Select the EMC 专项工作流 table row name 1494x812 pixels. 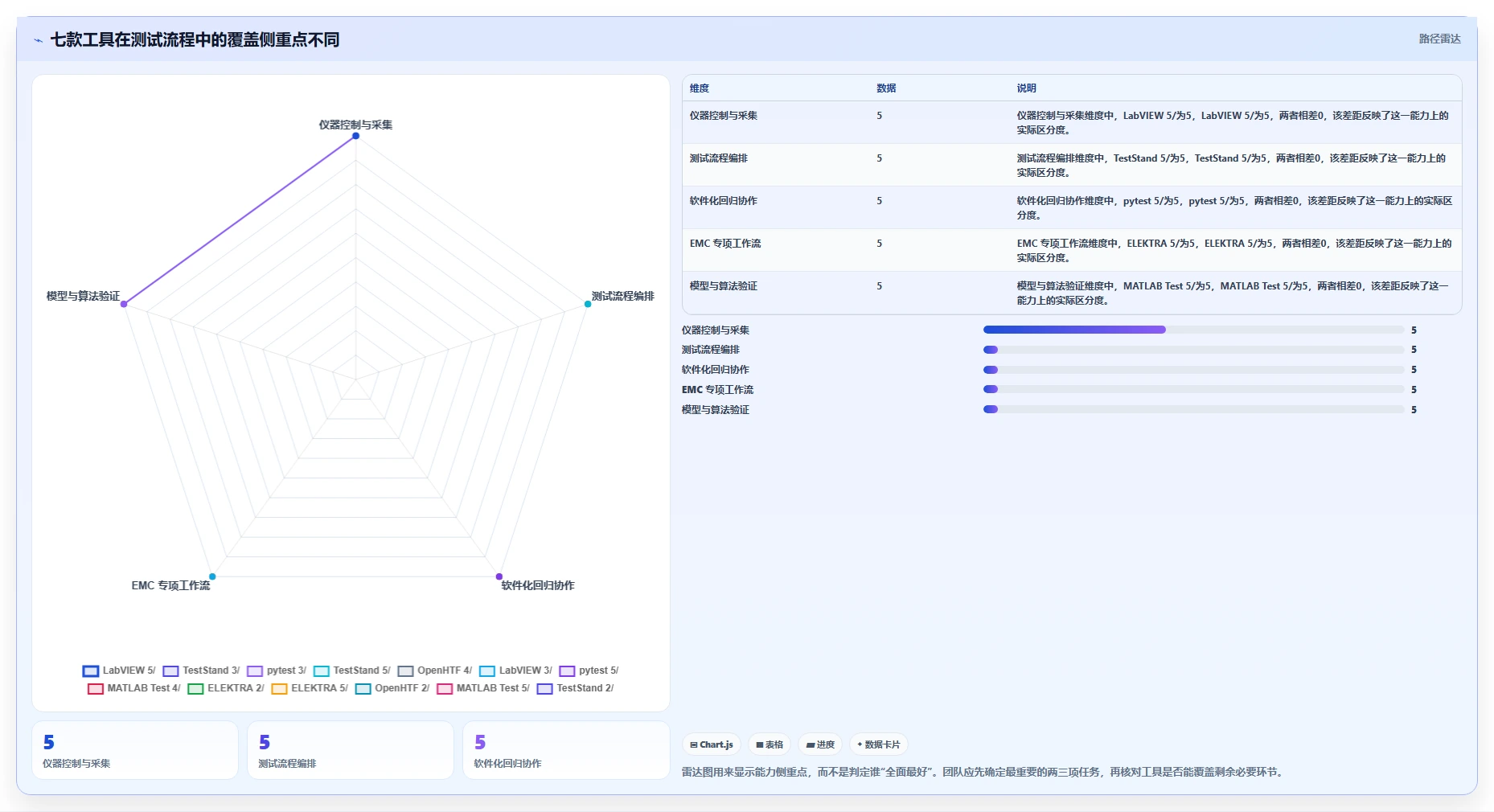725,244
